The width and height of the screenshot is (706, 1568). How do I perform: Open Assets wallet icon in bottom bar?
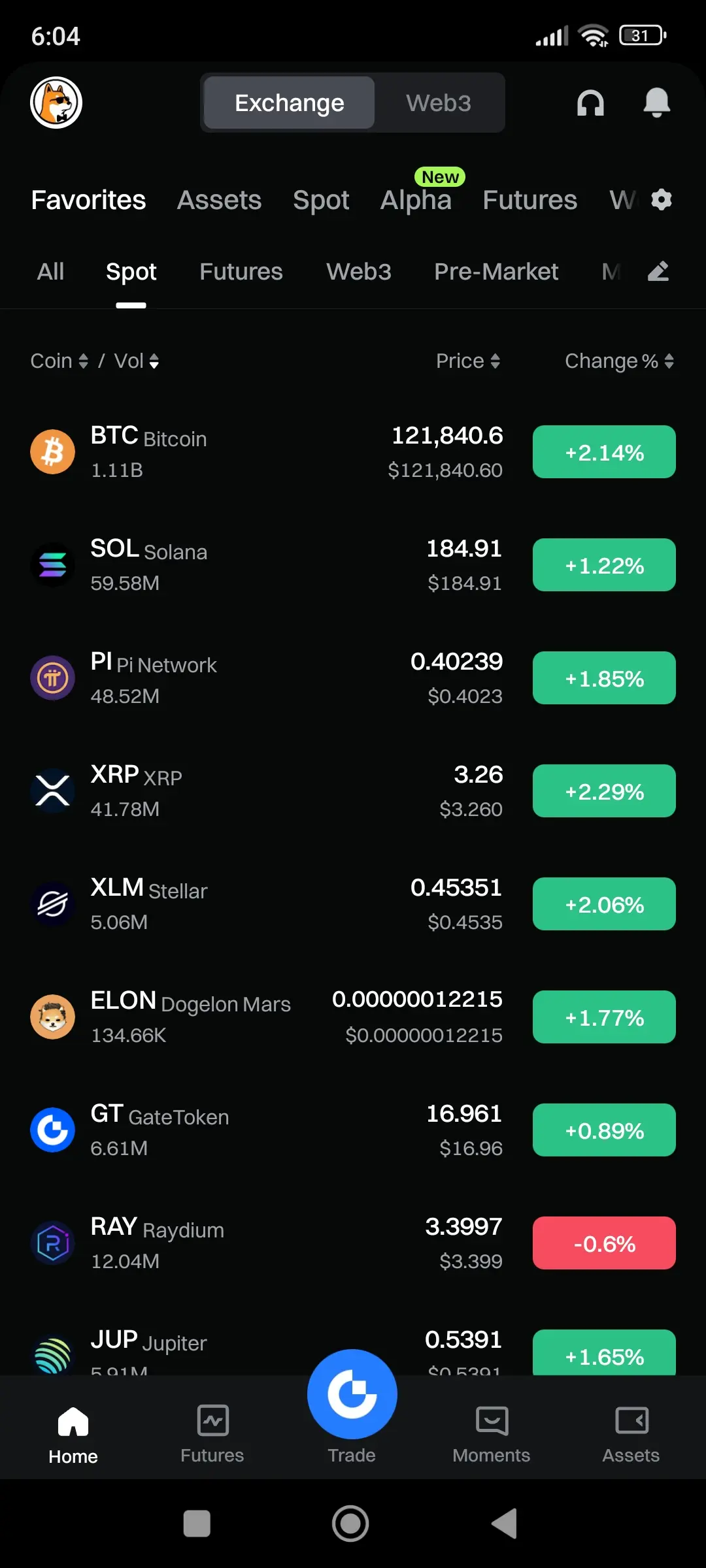(631, 1433)
